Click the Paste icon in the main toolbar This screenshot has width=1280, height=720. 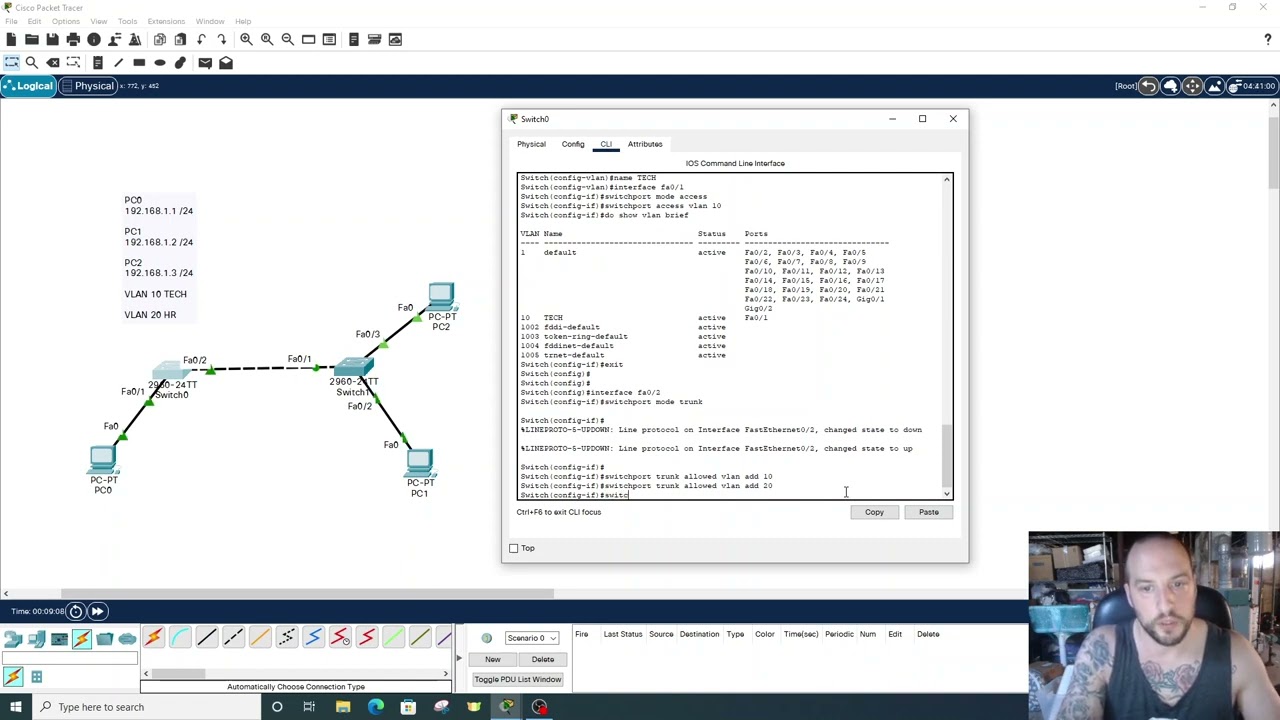180,39
